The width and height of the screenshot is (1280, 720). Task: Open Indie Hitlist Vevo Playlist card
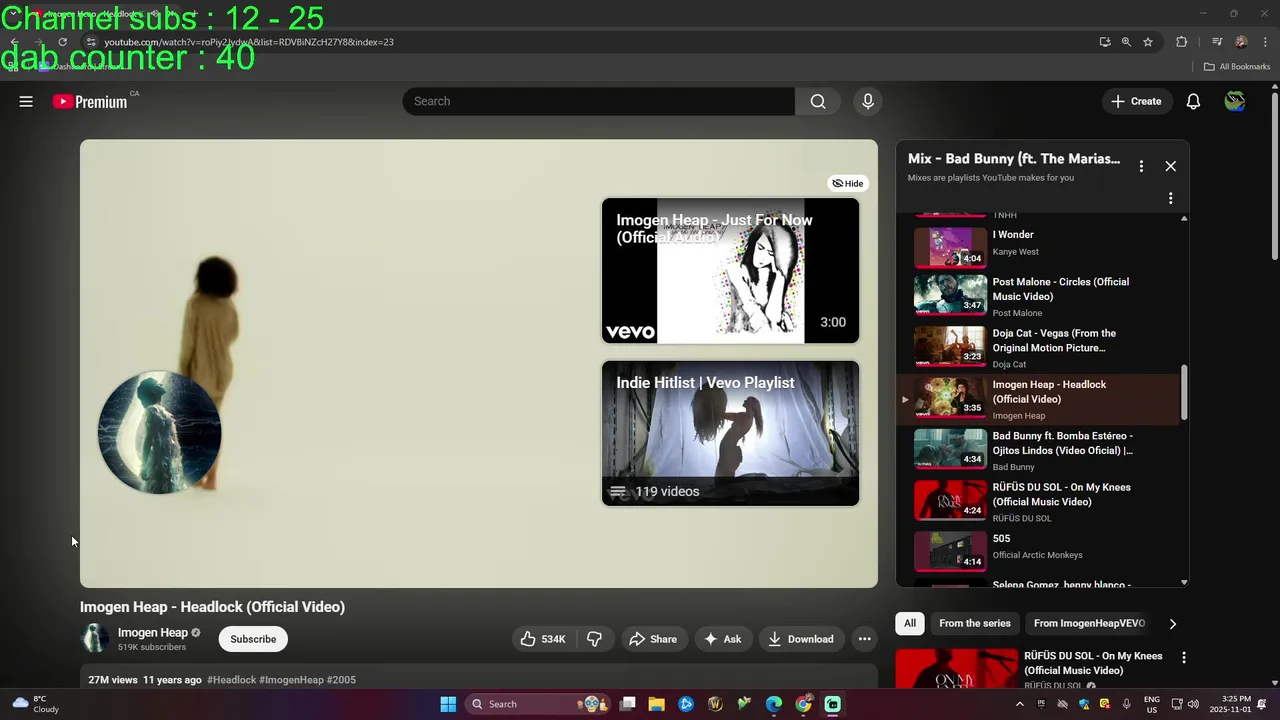(x=730, y=433)
